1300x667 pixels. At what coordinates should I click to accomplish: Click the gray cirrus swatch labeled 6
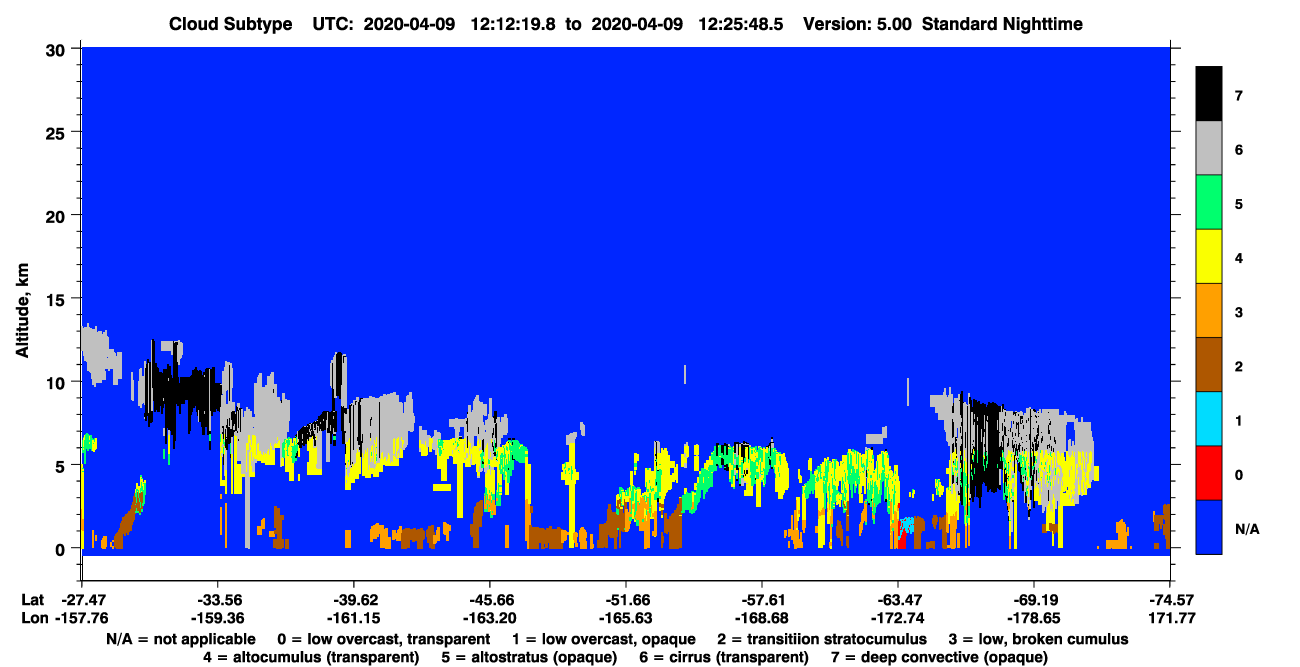[x=1209, y=148]
